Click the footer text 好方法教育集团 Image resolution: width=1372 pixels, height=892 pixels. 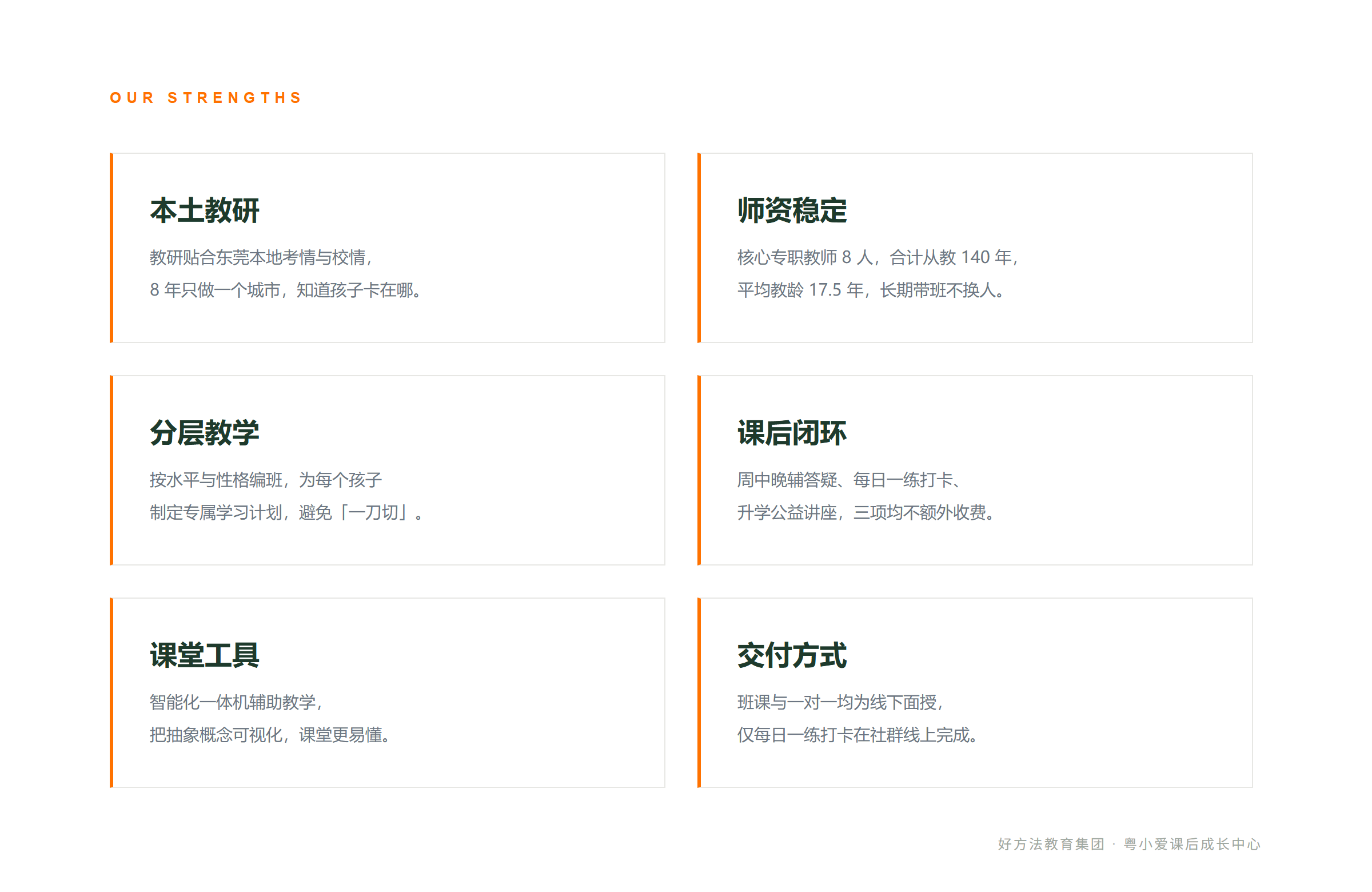point(1051,844)
